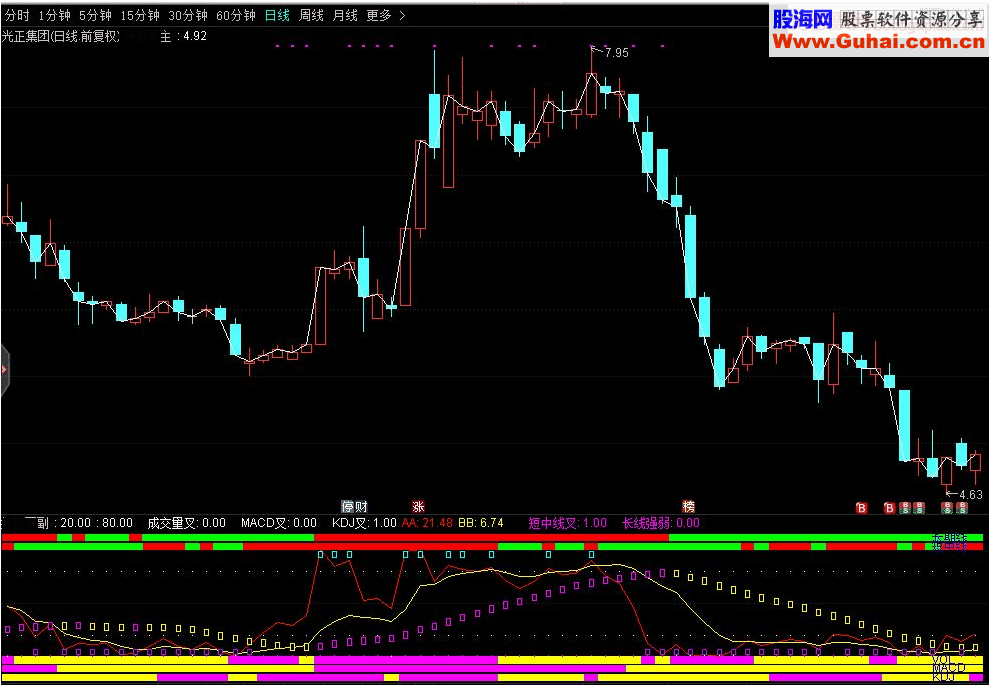Expand the collapsed left side panel handle
Viewport: 991px width, 686px height.
tap(4, 370)
